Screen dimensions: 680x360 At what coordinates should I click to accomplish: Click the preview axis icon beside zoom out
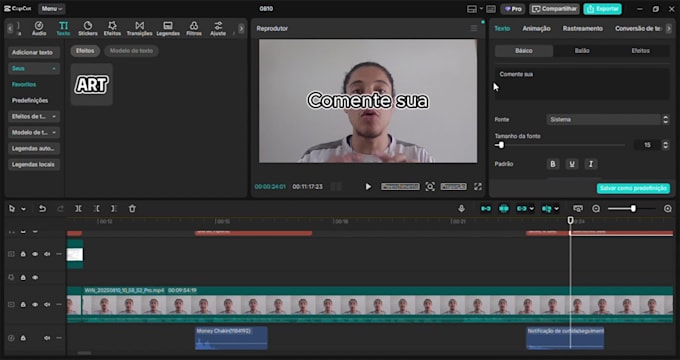(x=578, y=209)
